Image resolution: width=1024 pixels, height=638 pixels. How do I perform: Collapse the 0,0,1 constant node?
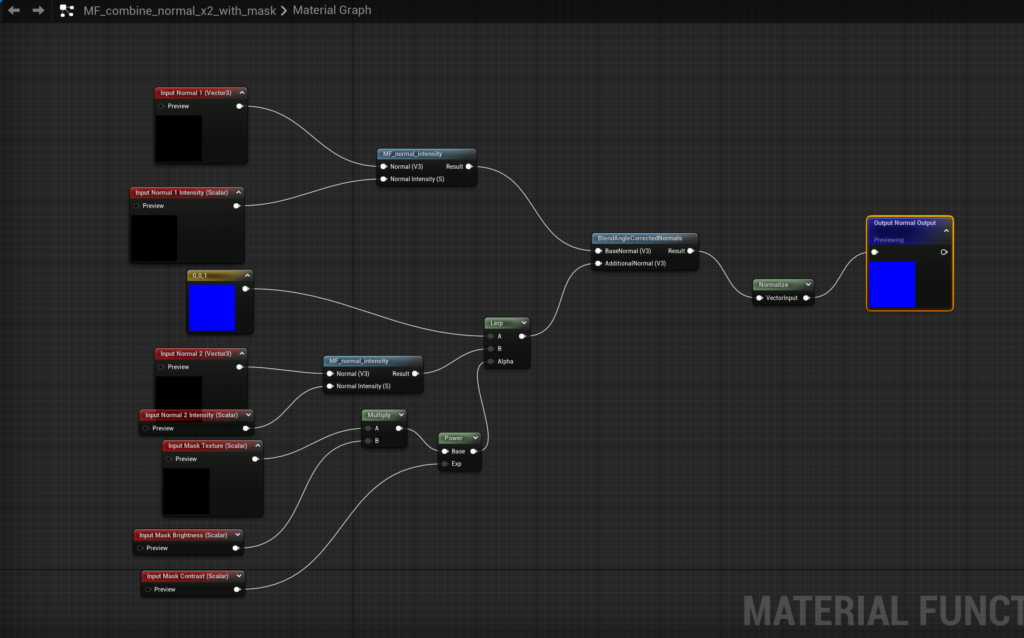[x=247, y=276]
